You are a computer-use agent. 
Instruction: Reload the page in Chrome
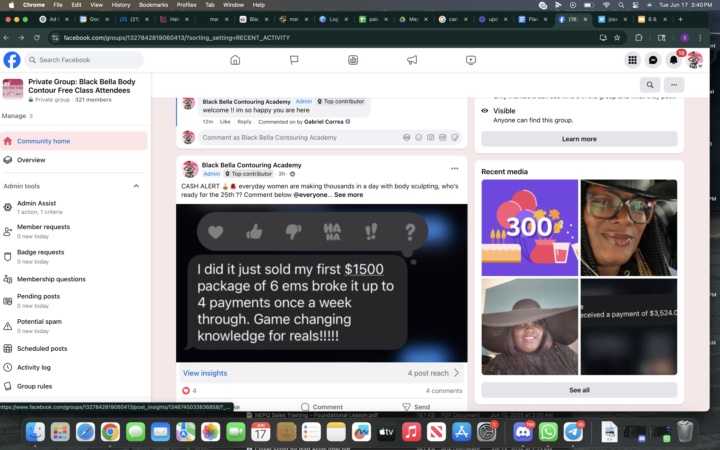coord(37,38)
